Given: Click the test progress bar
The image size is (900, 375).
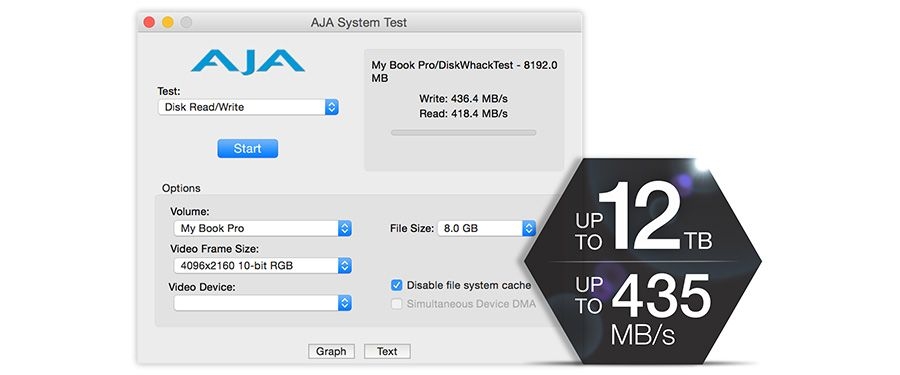Looking at the screenshot, I should click(464, 133).
